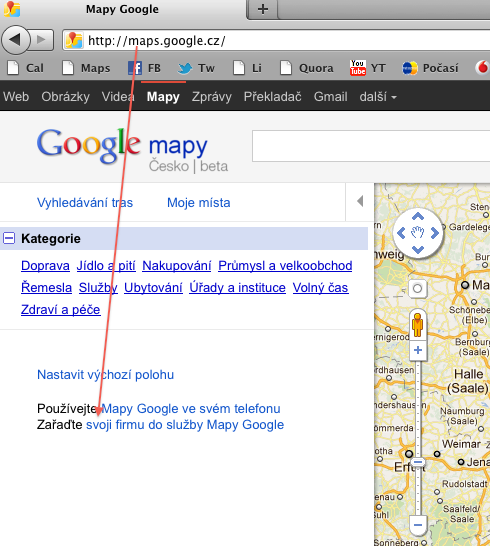490x546 pixels.
Task: Open the Služby category
Action: (98, 288)
